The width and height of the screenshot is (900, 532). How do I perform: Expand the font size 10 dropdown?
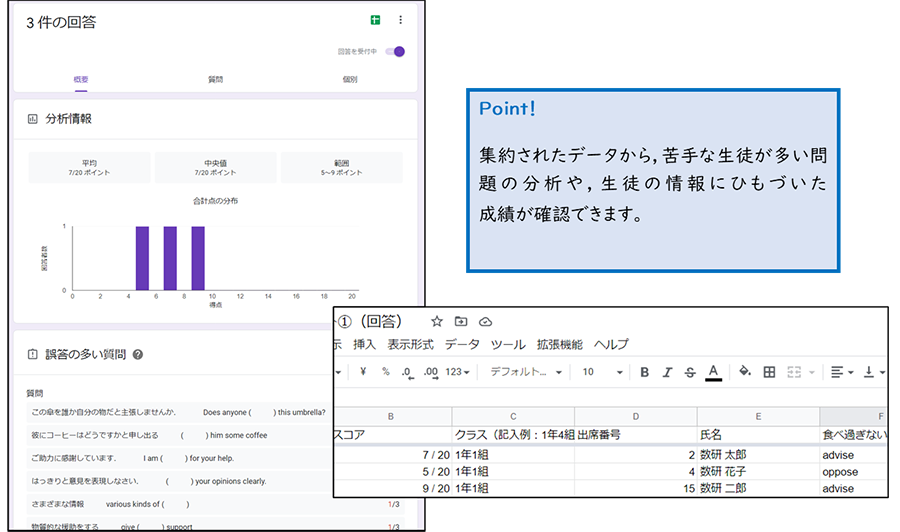click(x=602, y=372)
